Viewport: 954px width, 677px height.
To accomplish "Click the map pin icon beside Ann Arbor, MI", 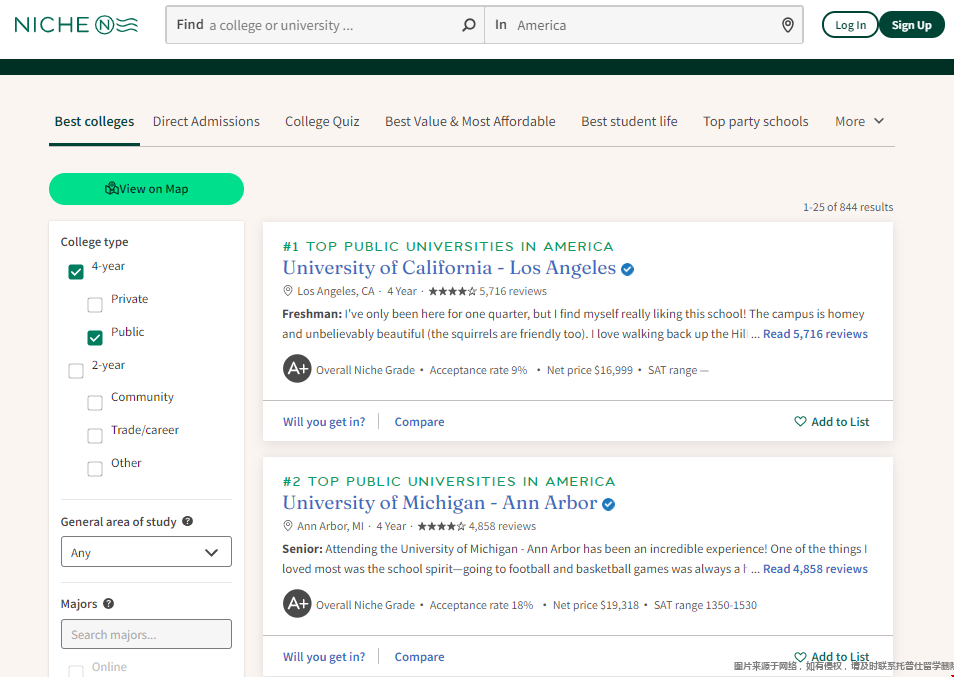I will (288, 526).
